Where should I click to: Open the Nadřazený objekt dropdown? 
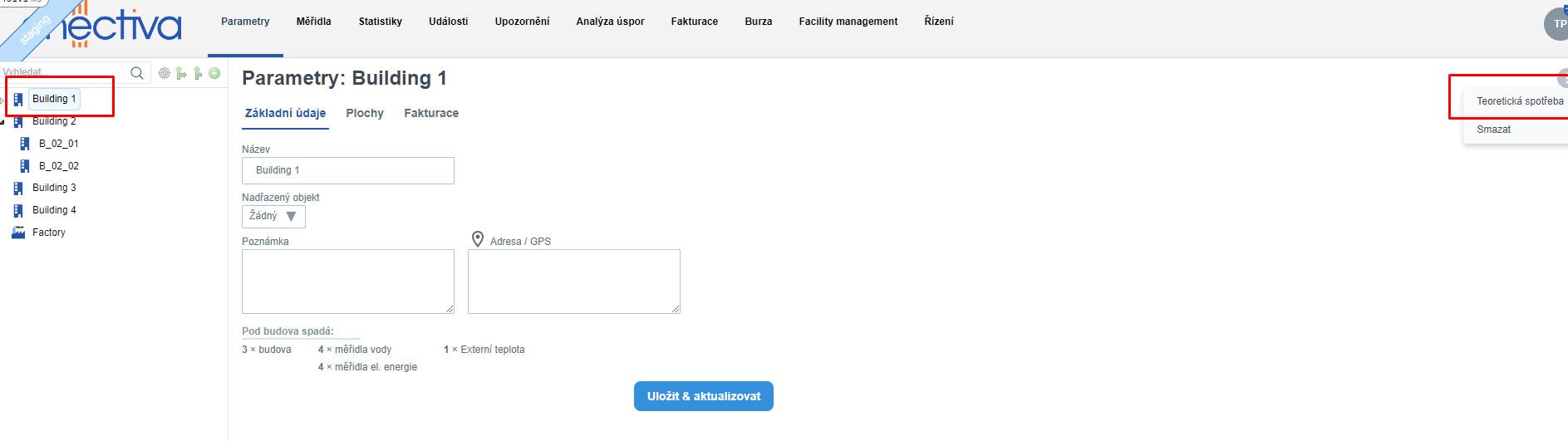273,216
